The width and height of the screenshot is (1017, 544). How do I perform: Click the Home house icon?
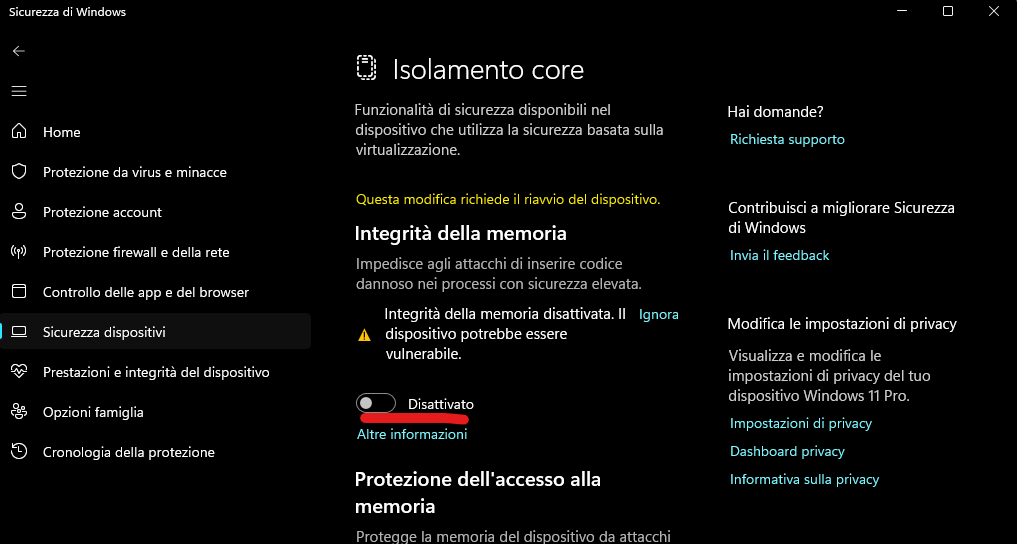[19, 132]
